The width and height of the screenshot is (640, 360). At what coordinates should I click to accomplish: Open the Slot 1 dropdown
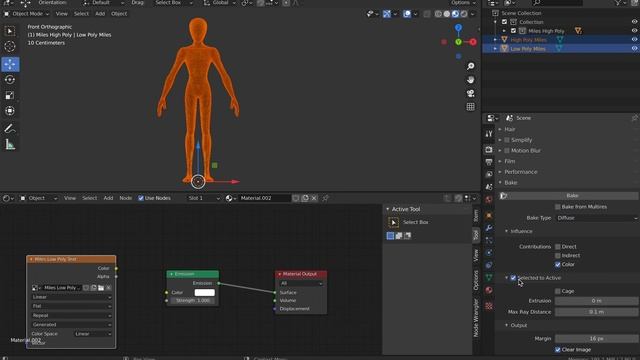(204, 198)
